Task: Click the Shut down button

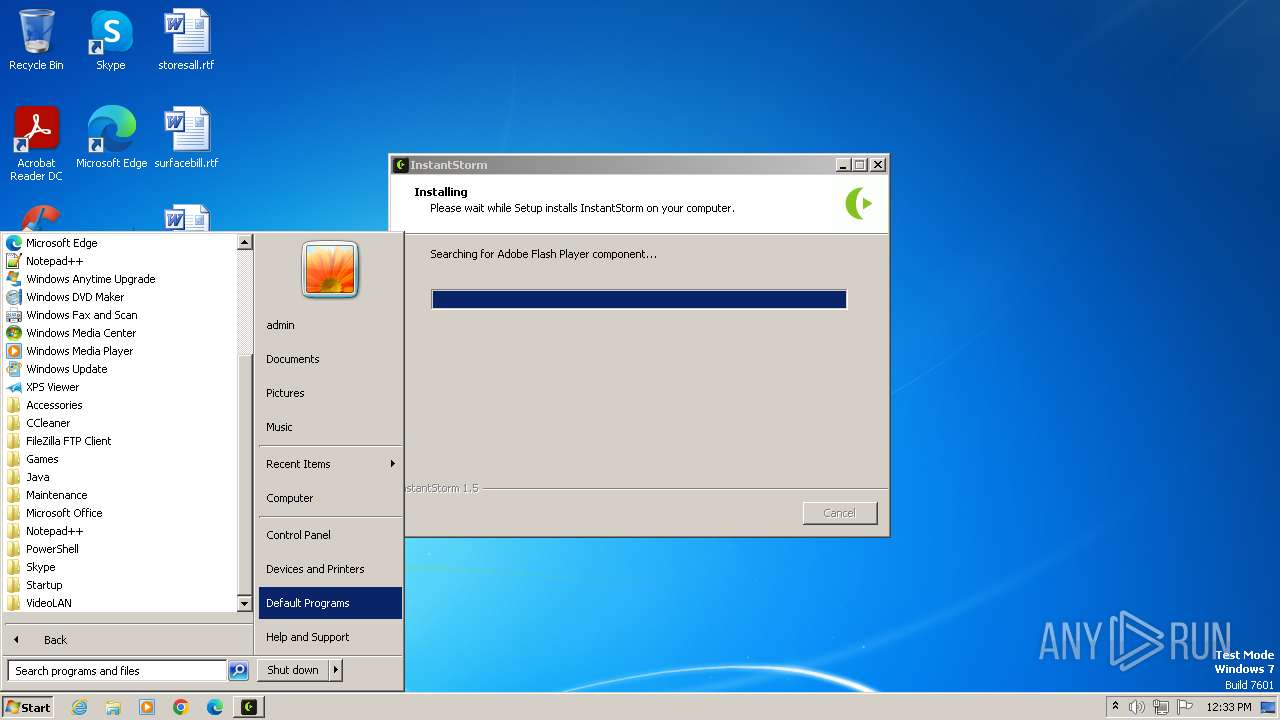Action: [x=293, y=671]
